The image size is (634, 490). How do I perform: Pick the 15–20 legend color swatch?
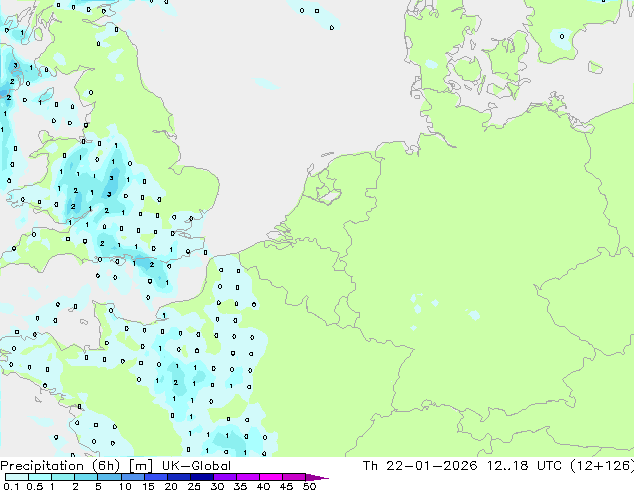pos(156,477)
